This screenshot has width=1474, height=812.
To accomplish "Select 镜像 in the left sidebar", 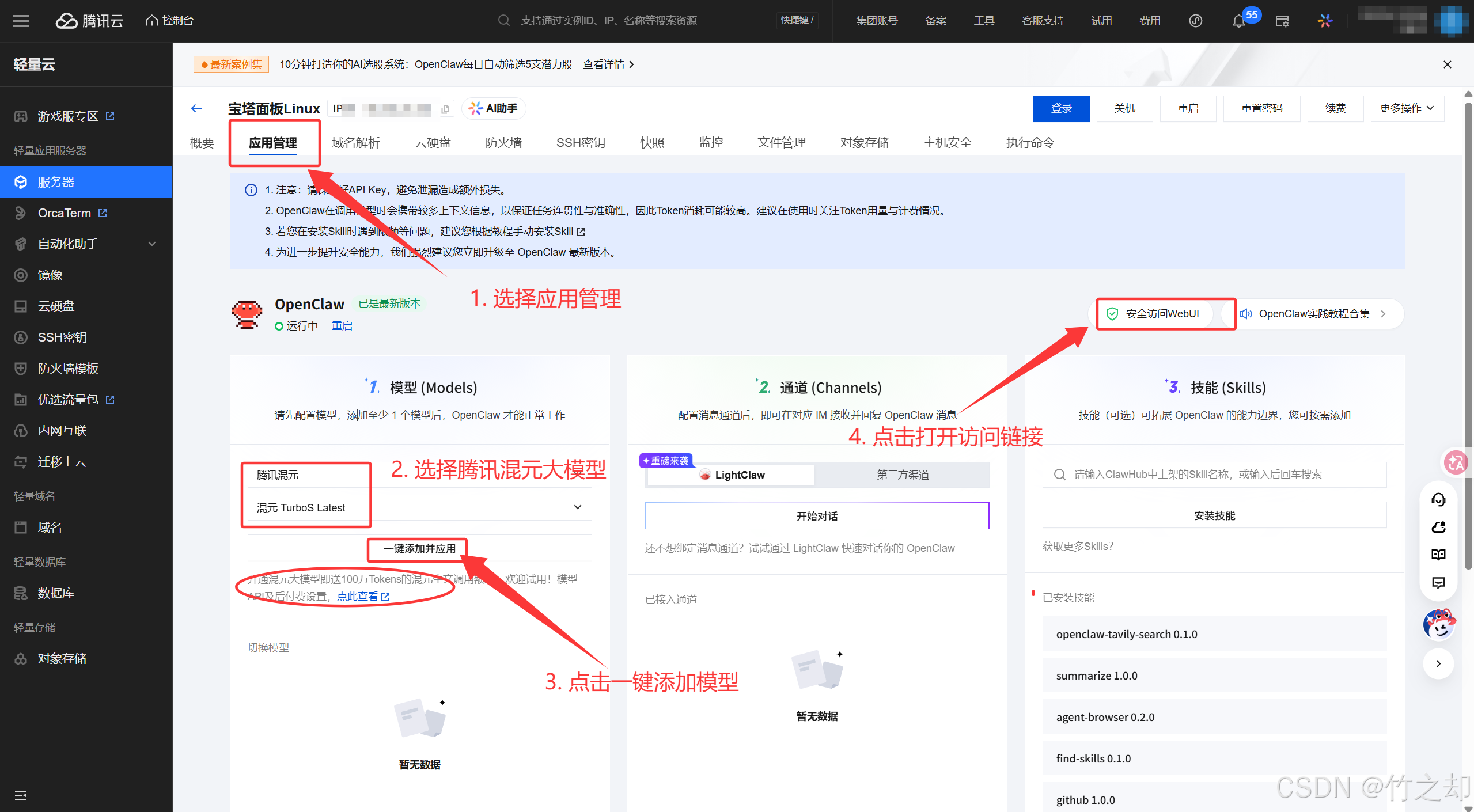I will coord(50,275).
